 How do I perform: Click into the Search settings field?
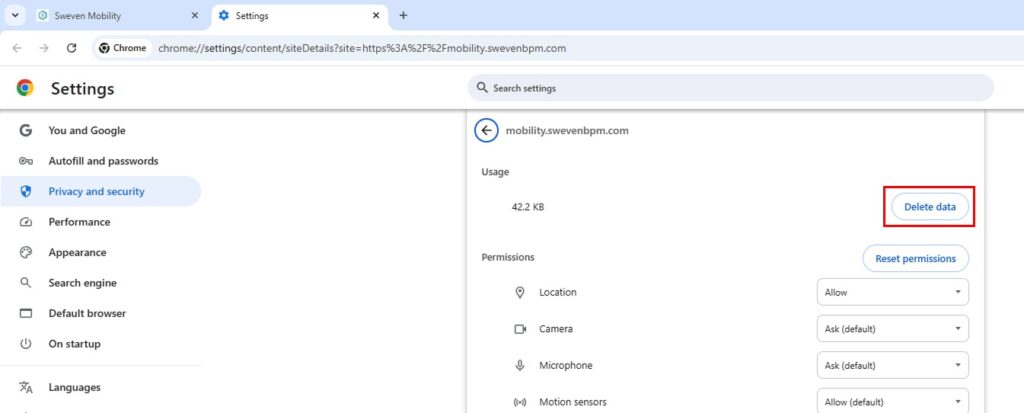[731, 88]
